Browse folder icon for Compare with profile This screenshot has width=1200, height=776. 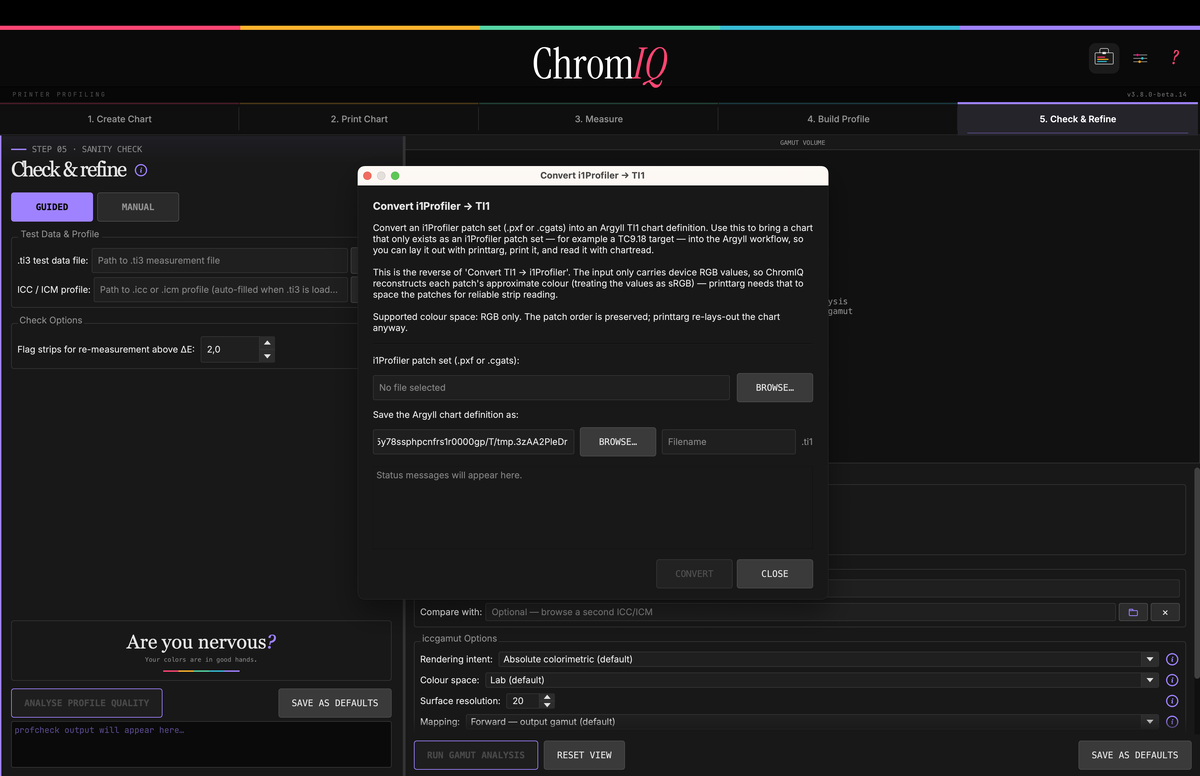[1132, 612]
